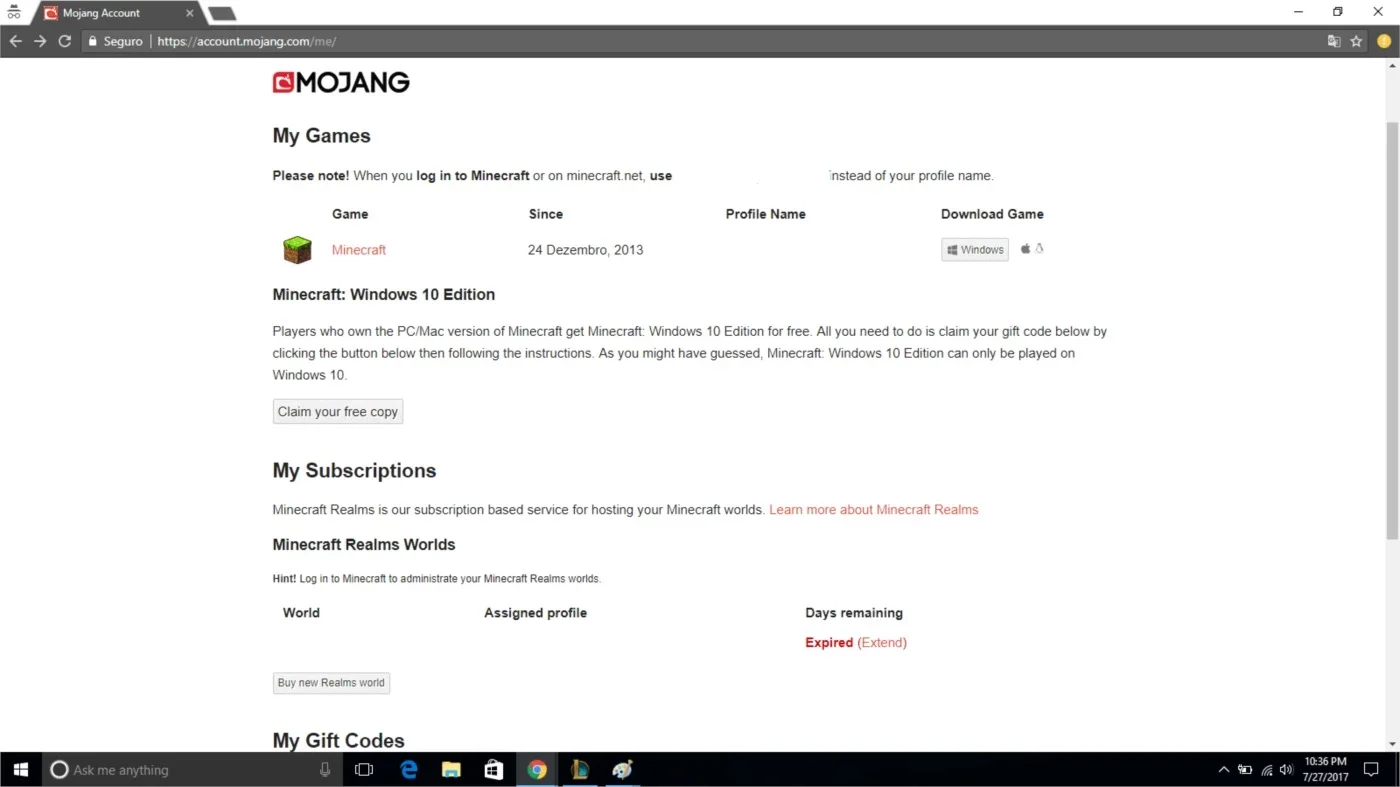Image resolution: width=1400 pixels, height=787 pixels.
Task: Reload the Mojang Account page
Action: (x=65, y=41)
